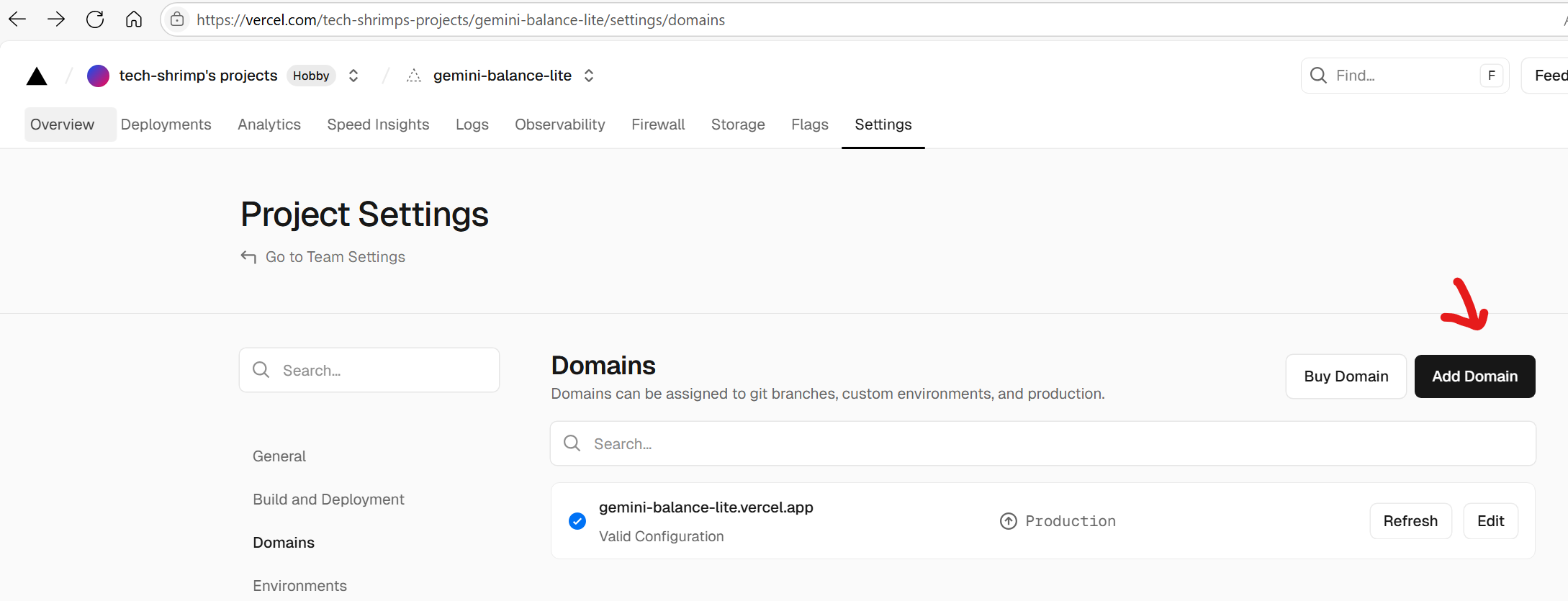Expand the project switcher next to gemini-balance-lite
The width and height of the screenshot is (1568, 601).
pyautogui.click(x=589, y=76)
